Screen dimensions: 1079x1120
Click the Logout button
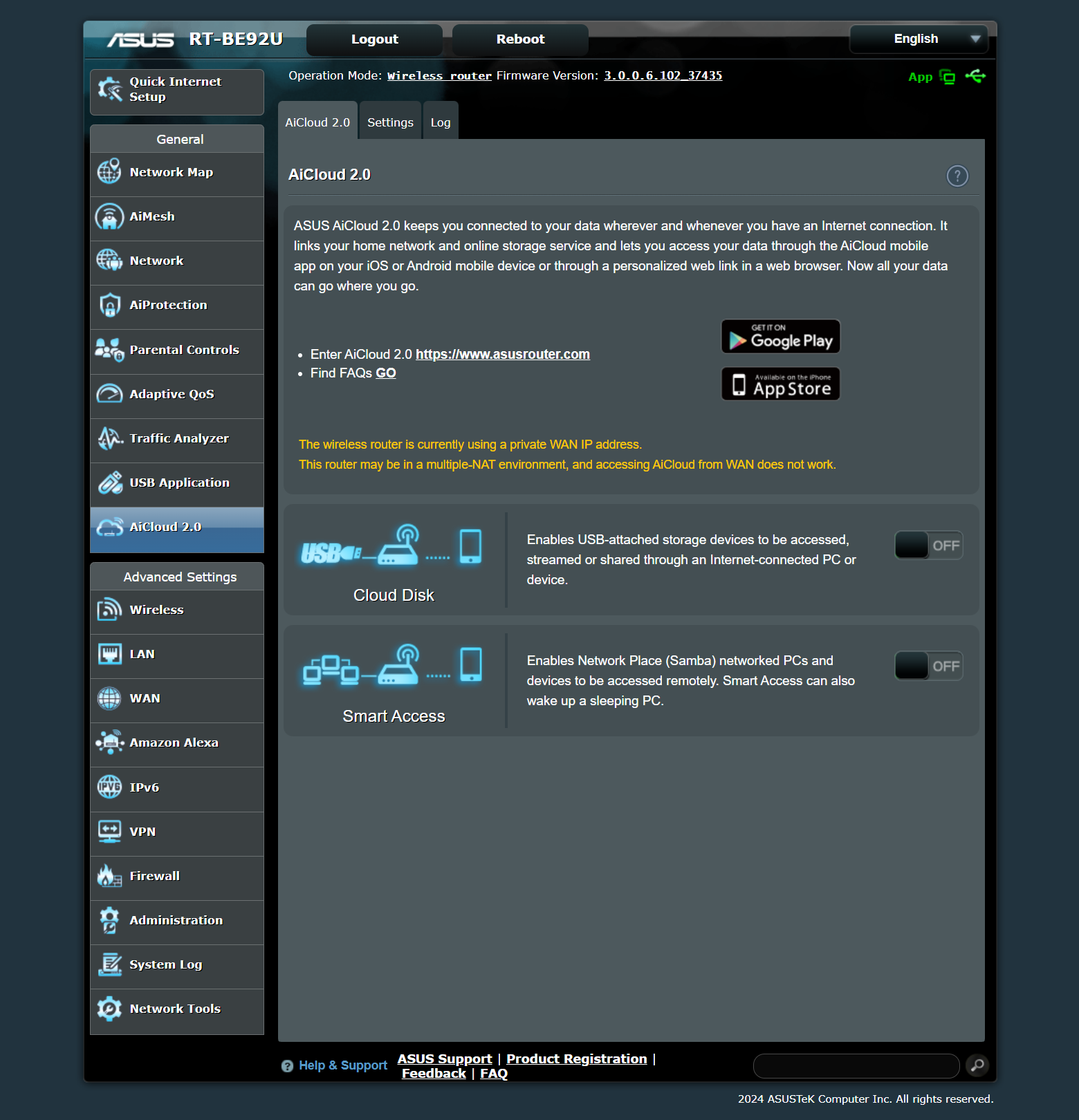[x=374, y=39]
